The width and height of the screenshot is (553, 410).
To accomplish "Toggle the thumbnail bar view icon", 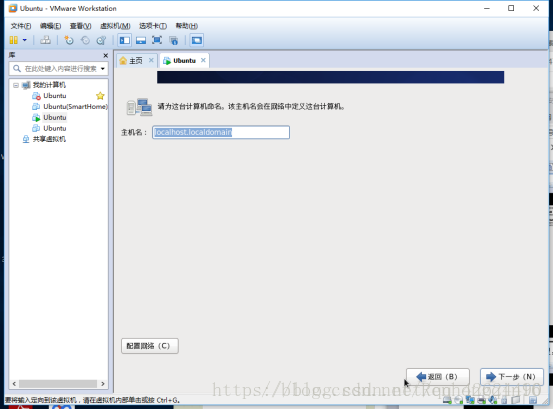I will click(x=141, y=40).
